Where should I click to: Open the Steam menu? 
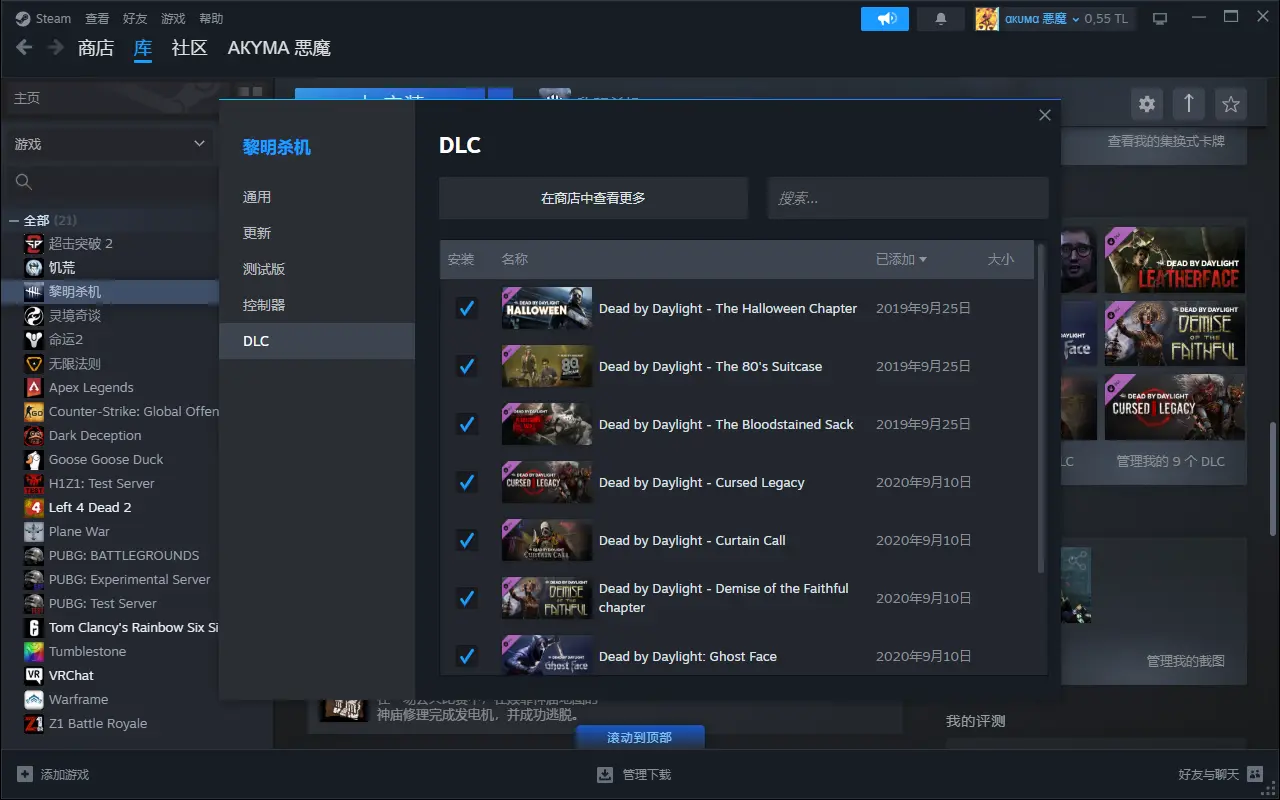[x=44, y=18]
